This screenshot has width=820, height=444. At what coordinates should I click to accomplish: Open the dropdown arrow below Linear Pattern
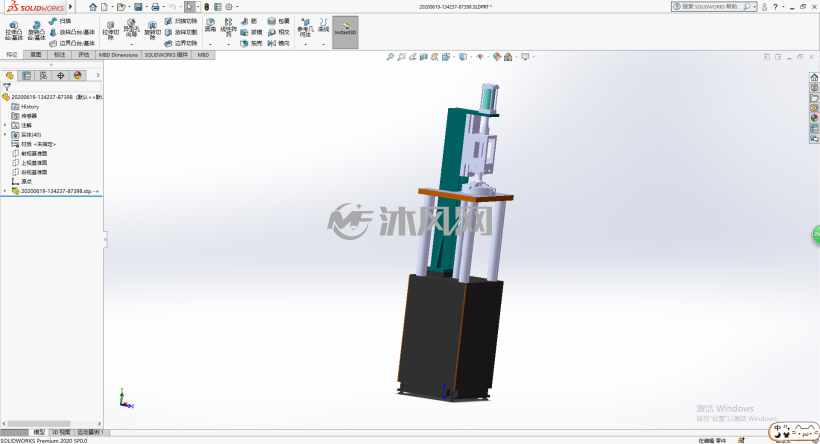click(x=229, y=44)
